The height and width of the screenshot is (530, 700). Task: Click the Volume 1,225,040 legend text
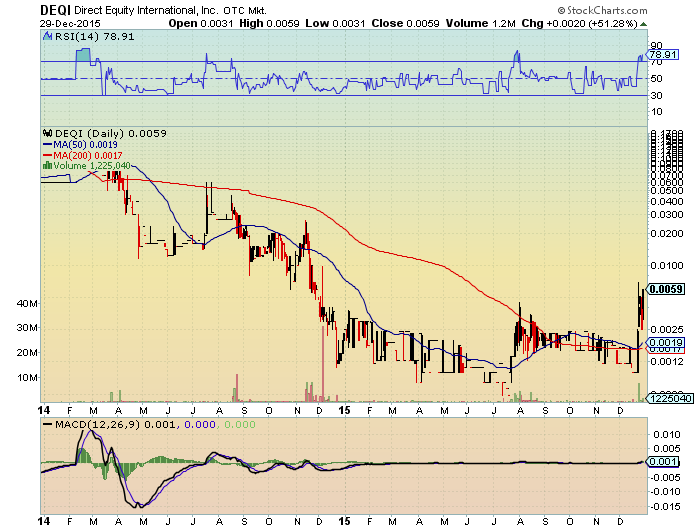pos(92,166)
